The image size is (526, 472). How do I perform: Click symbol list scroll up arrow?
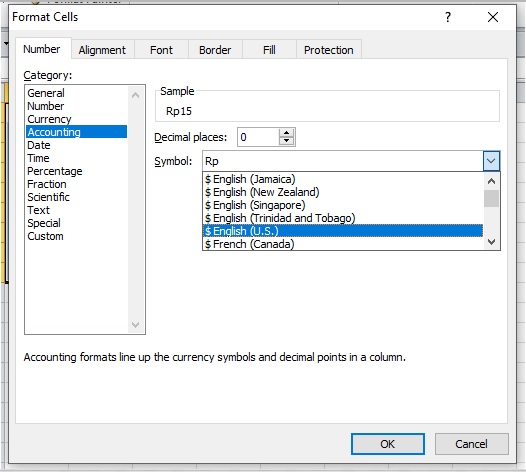click(491, 181)
